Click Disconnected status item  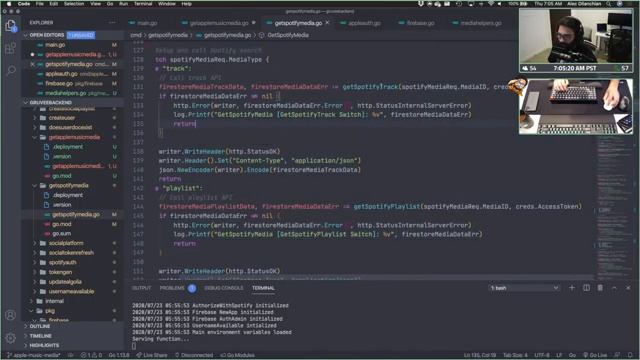point(194,355)
